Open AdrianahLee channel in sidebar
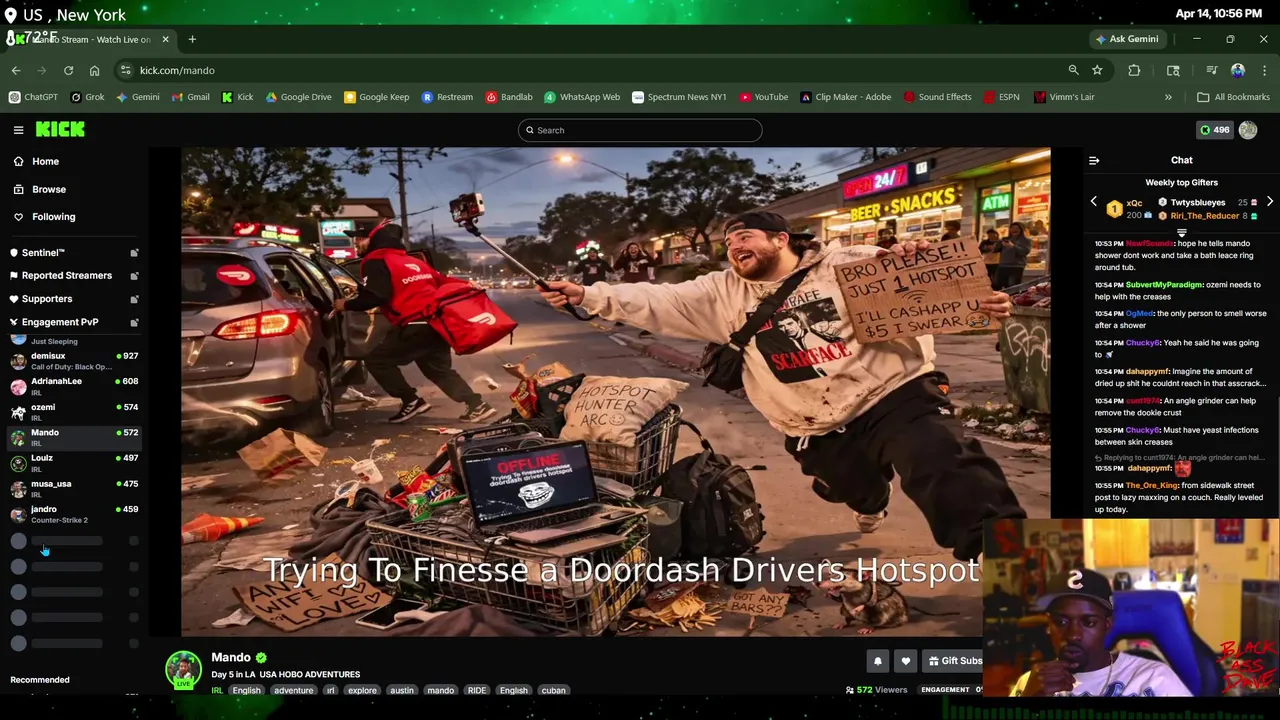This screenshot has height=720, width=1280. [74, 386]
